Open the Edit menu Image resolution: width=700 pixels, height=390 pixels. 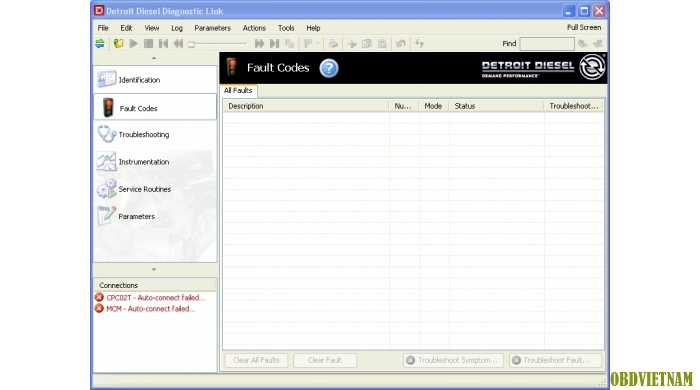(x=126, y=28)
